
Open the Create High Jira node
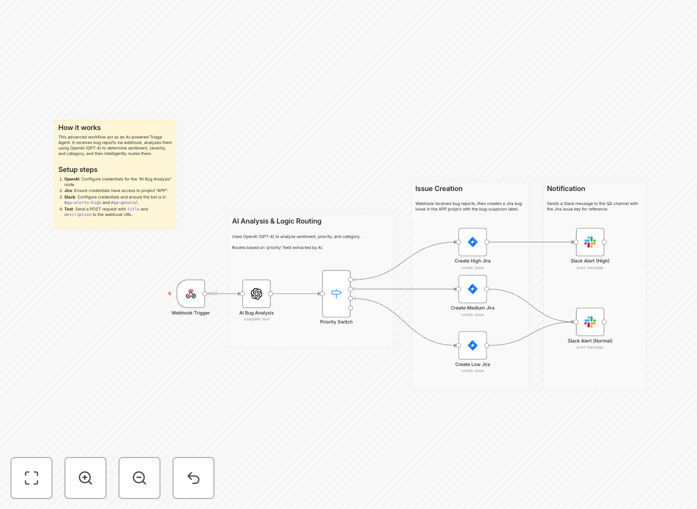pos(473,242)
